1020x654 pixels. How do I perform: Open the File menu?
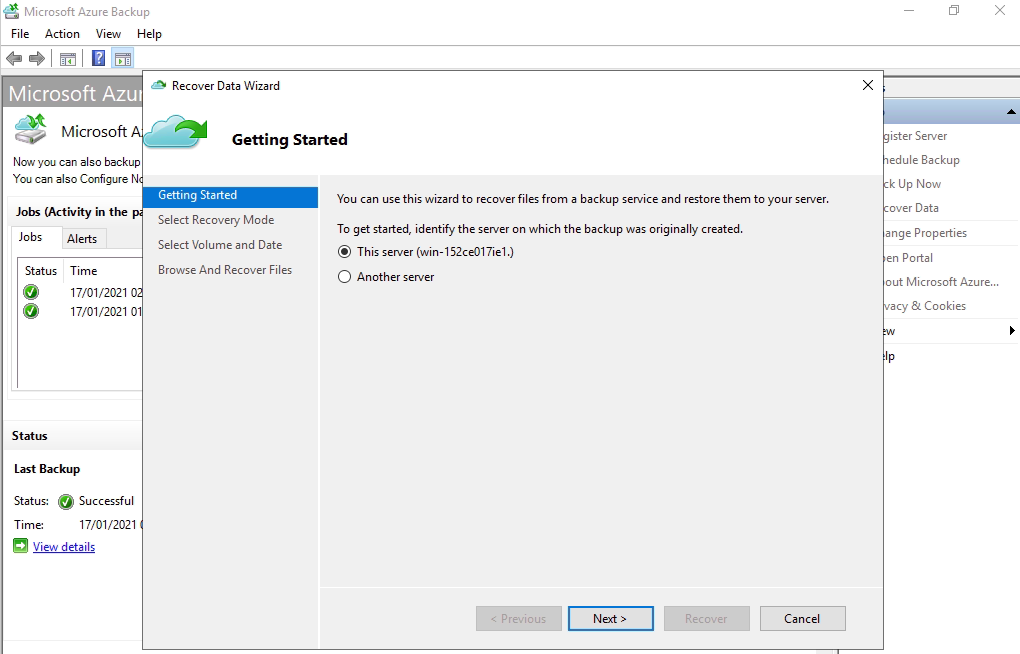click(20, 34)
